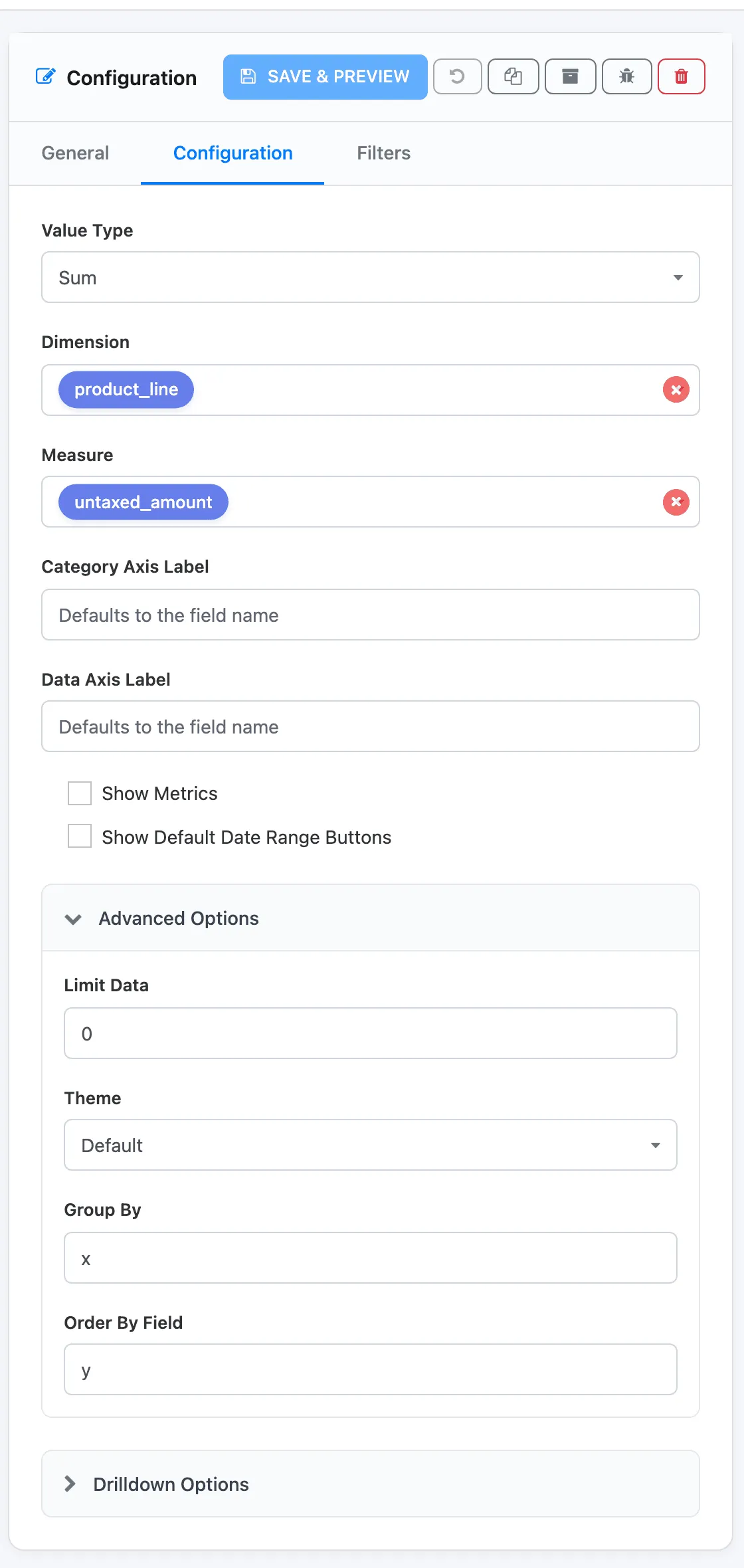Switch to the General tab
Image resolution: width=744 pixels, height=1568 pixels.
click(75, 153)
